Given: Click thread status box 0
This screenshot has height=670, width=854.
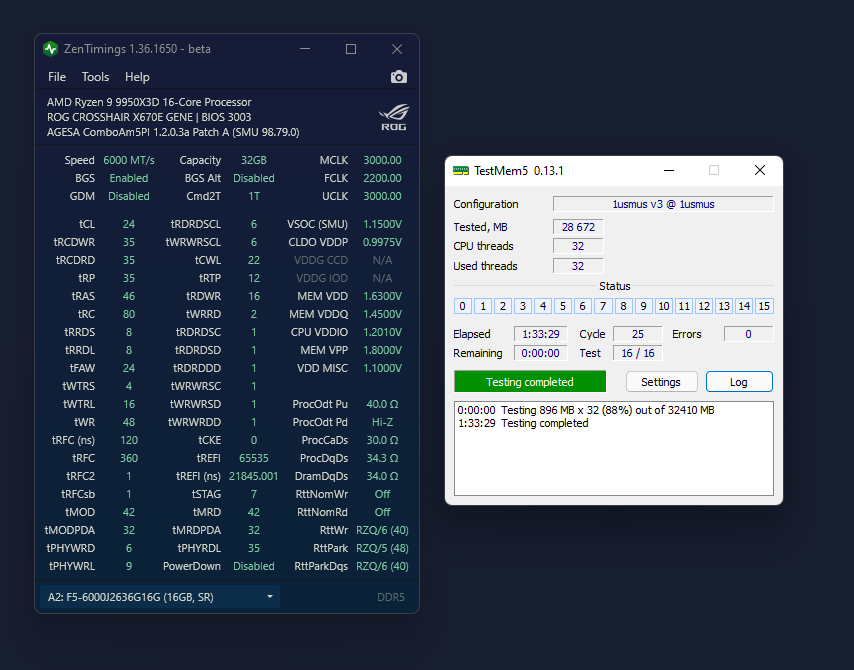Looking at the screenshot, I should (463, 306).
